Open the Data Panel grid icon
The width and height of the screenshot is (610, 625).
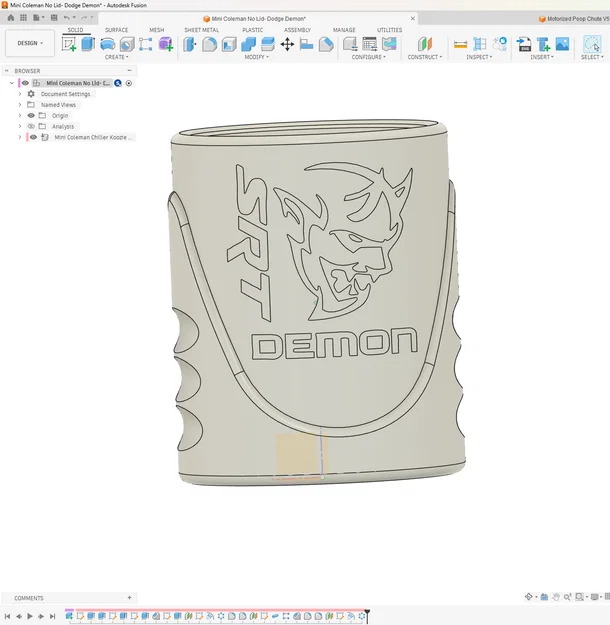[24, 18]
